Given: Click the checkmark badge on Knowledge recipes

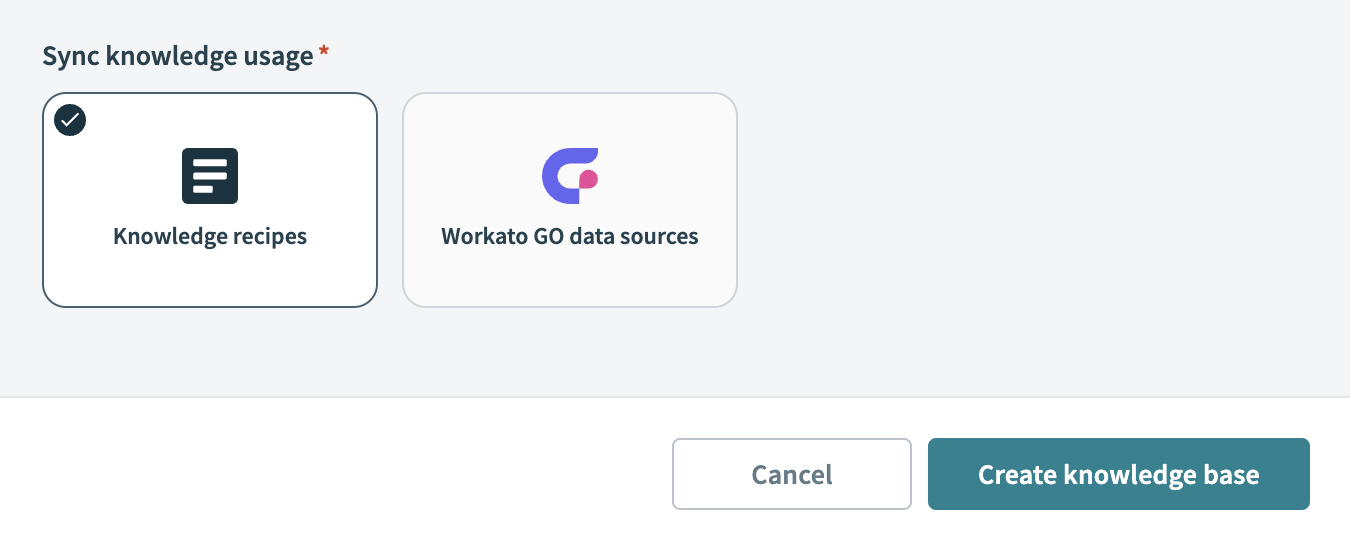Looking at the screenshot, I should (x=70, y=120).
